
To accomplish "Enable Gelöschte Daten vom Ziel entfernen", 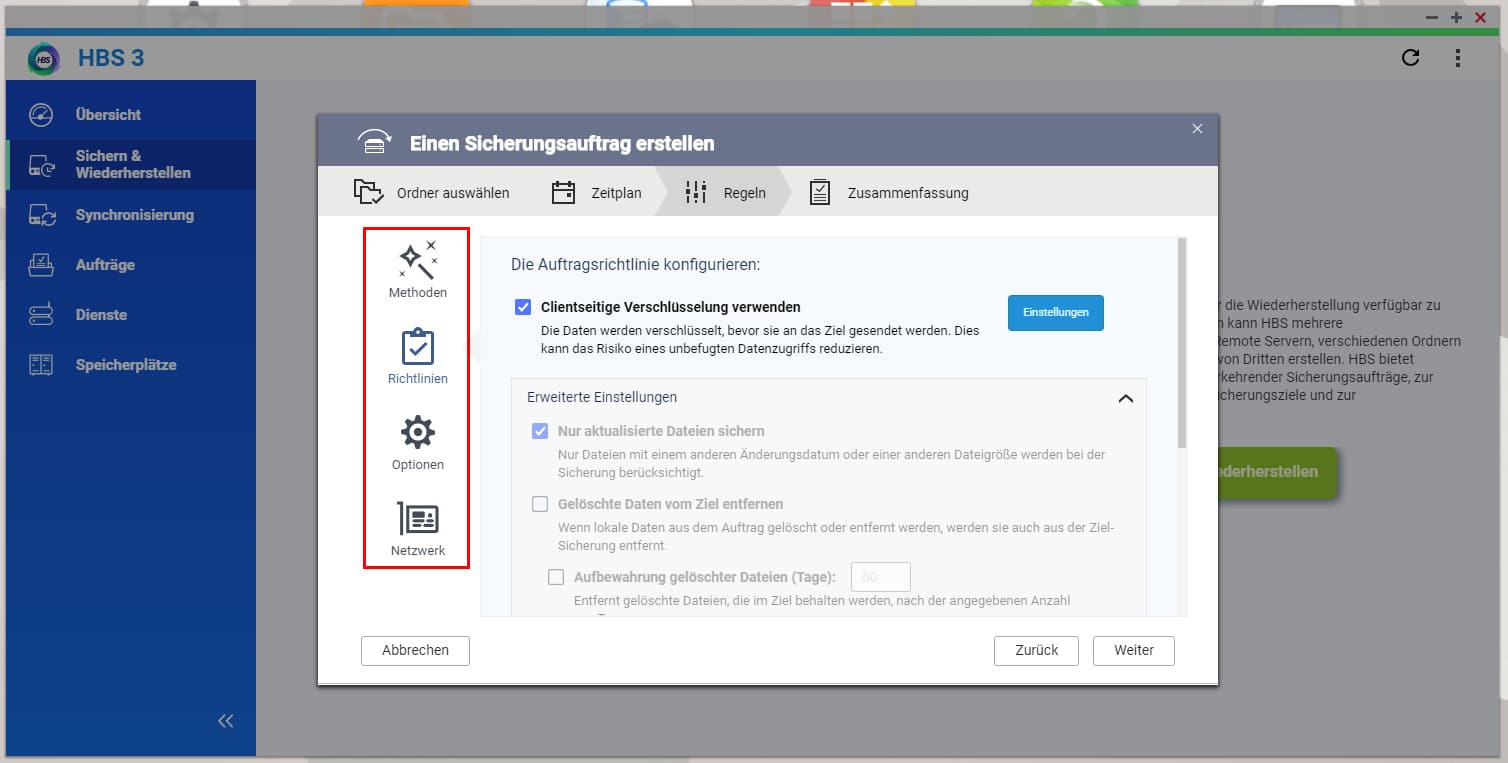I will click(540, 504).
